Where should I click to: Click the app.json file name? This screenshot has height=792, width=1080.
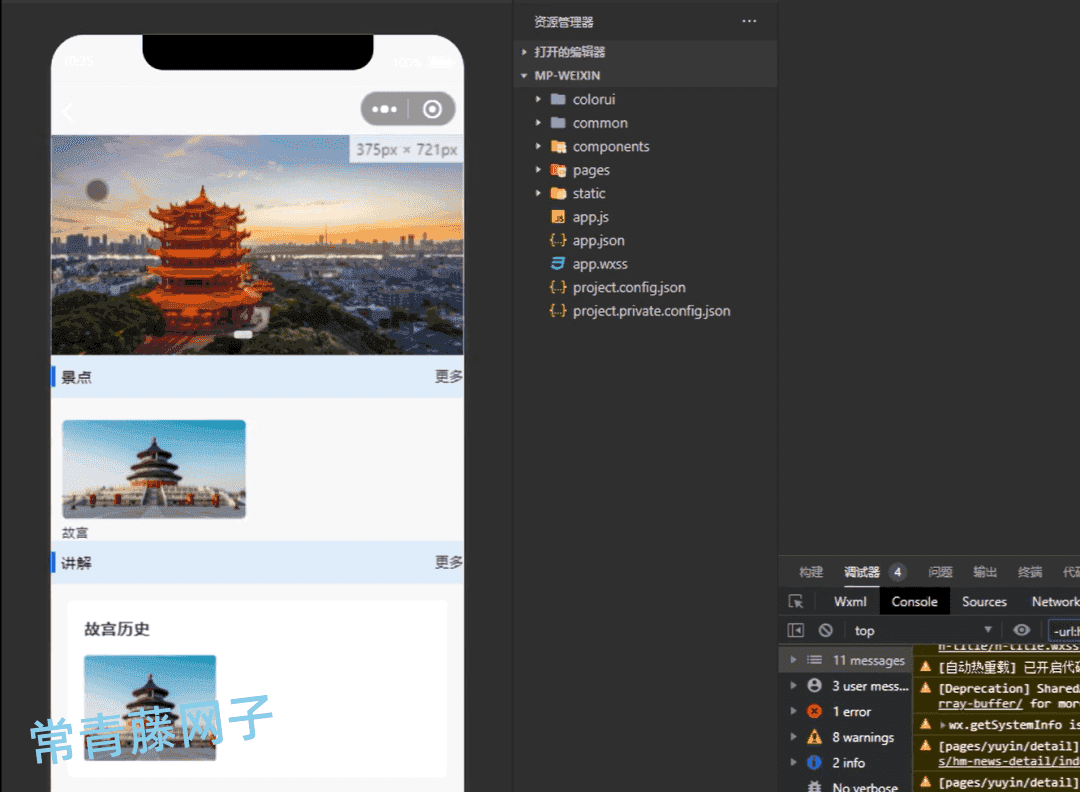[x=599, y=240]
